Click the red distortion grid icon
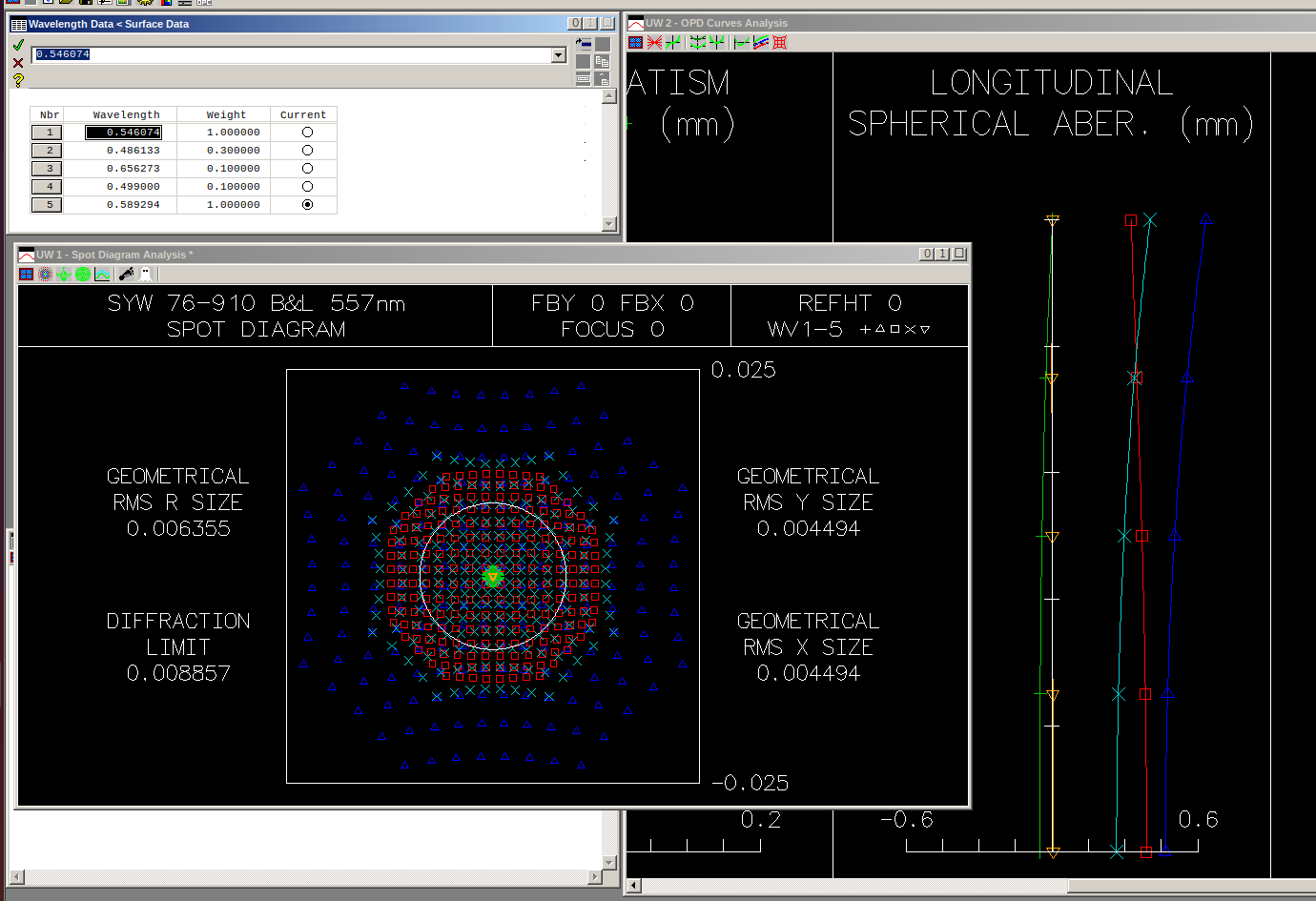The width and height of the screenshot is (1316, 901). point(780,42)
